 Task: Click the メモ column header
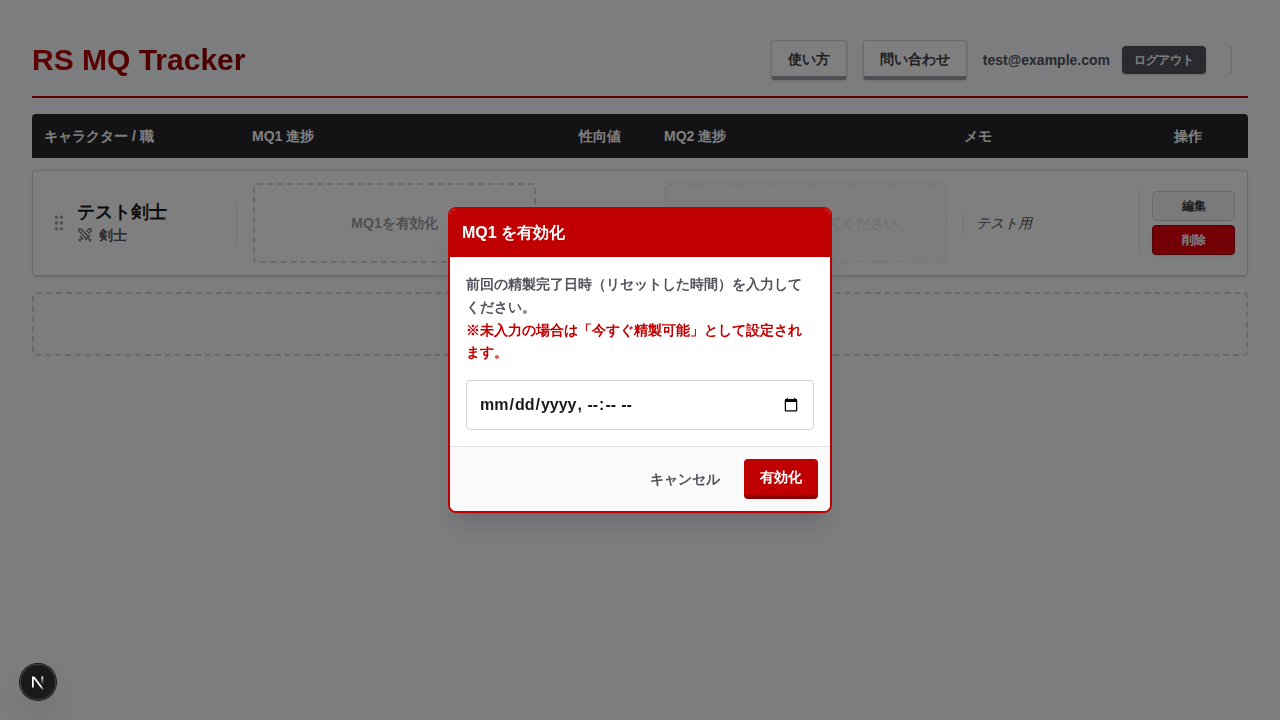(978, 136)
